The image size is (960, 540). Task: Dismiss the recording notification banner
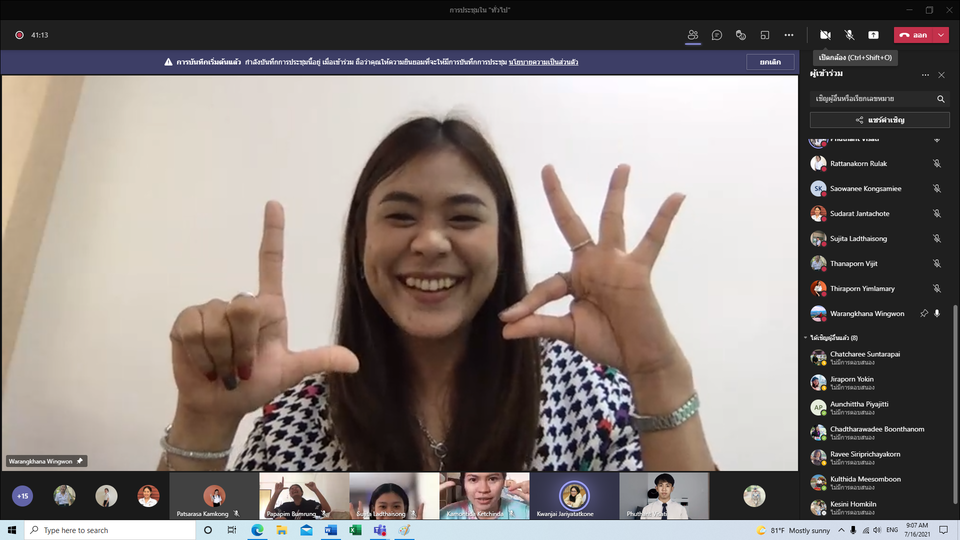pyautogui.click(x=770, y=62)
